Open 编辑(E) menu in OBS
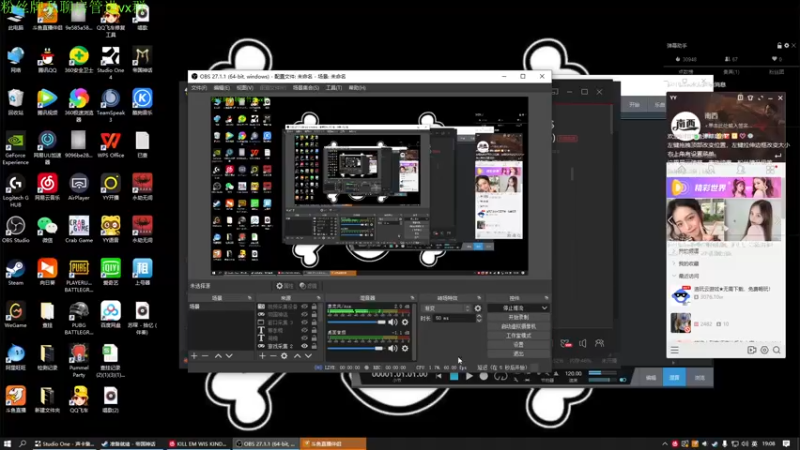The width and height of the screenshot is (800, 450). point(221,88)
